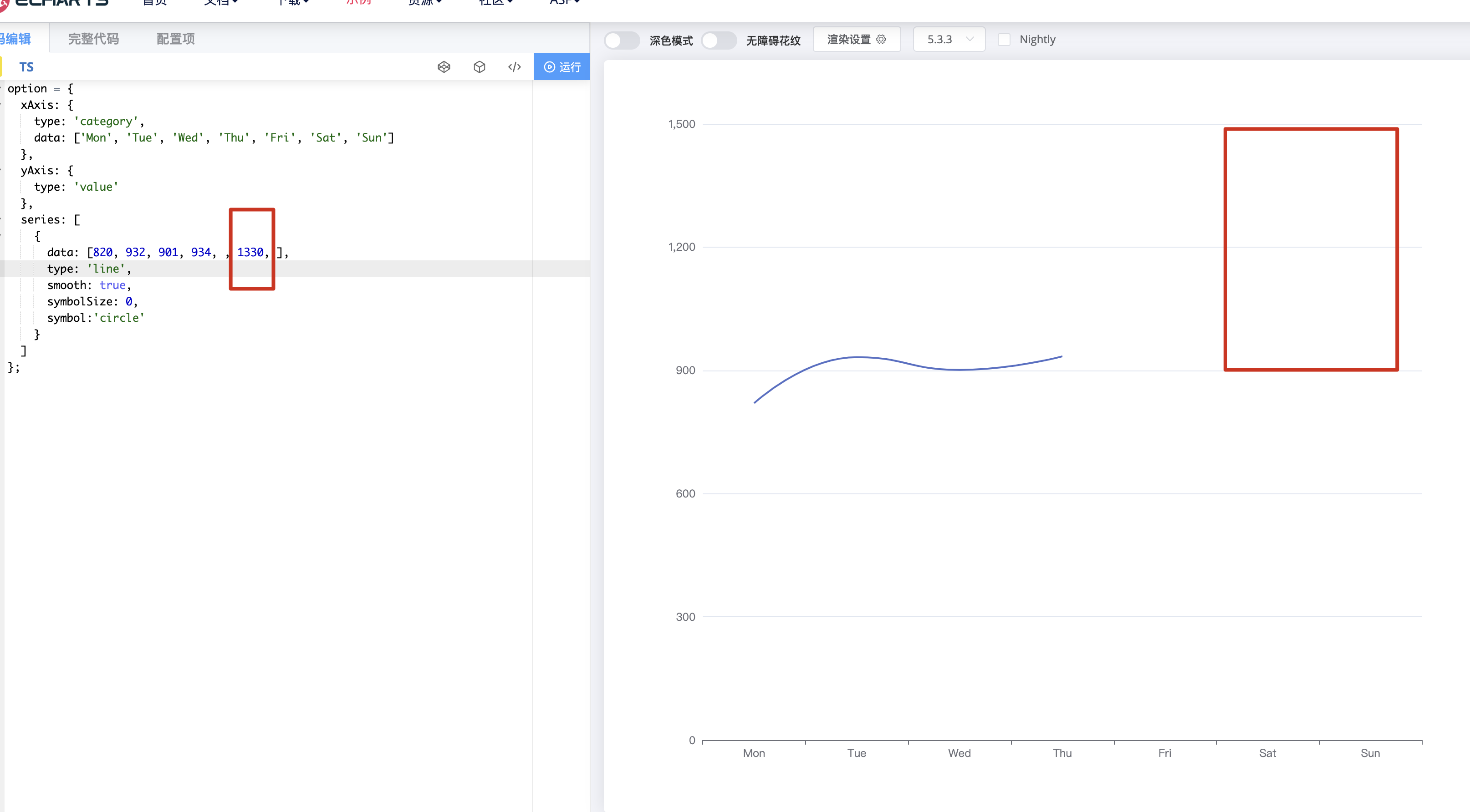Image resolution: width=1470 pixels, height=812 pixels.
Task: Toggle 无障碍花纹 decal pattern switch
Action: tap(719, 40)
